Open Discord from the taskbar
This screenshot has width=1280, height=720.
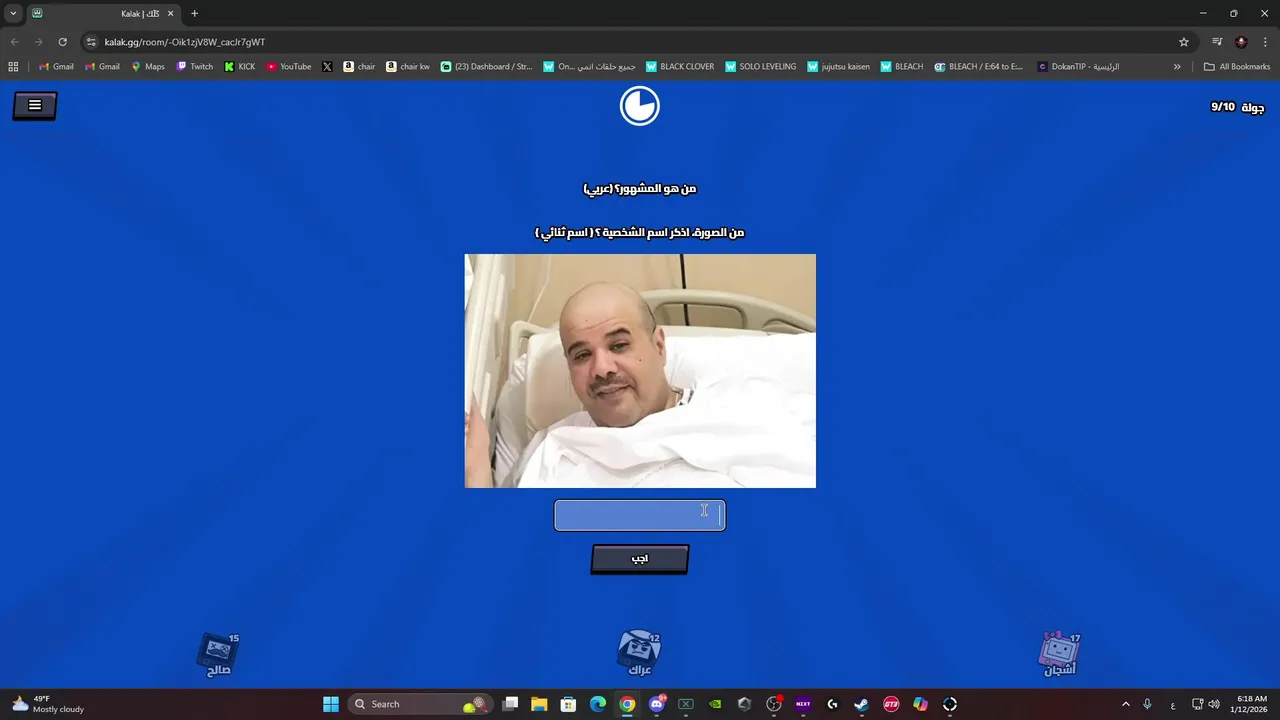click(657, 704)
